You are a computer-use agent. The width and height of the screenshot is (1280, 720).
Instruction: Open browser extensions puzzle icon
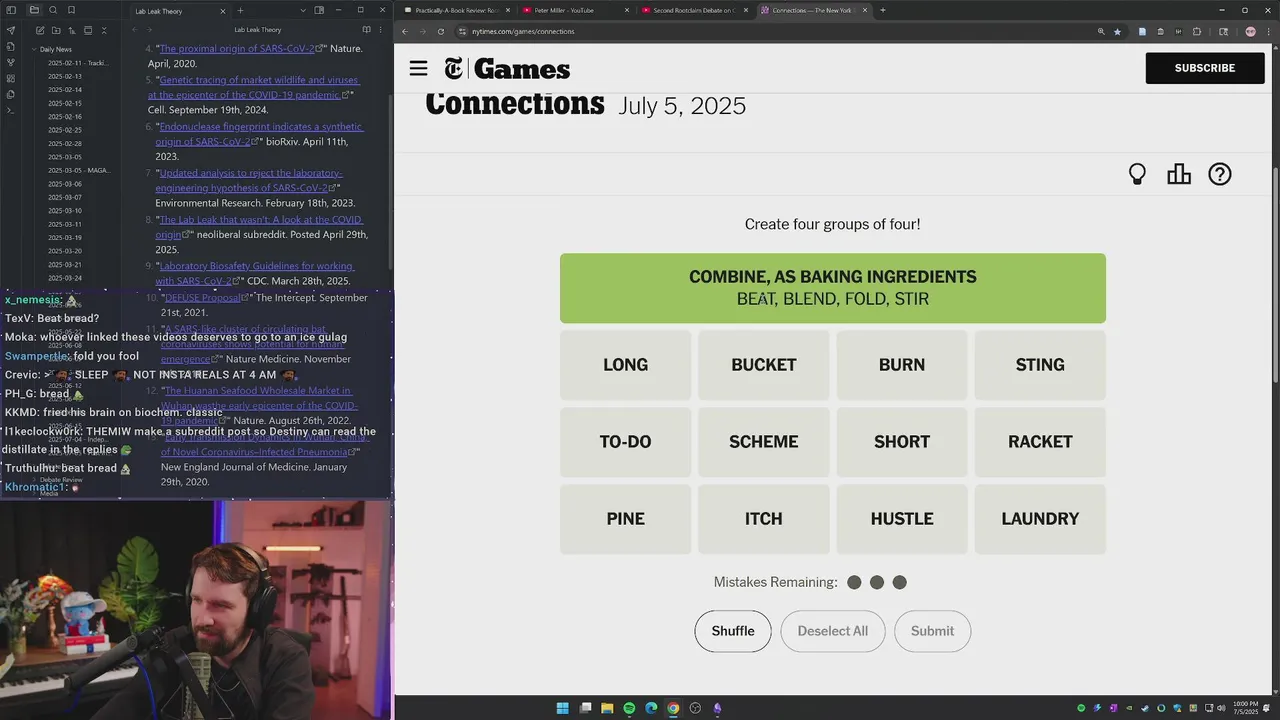click(1197, 31)
